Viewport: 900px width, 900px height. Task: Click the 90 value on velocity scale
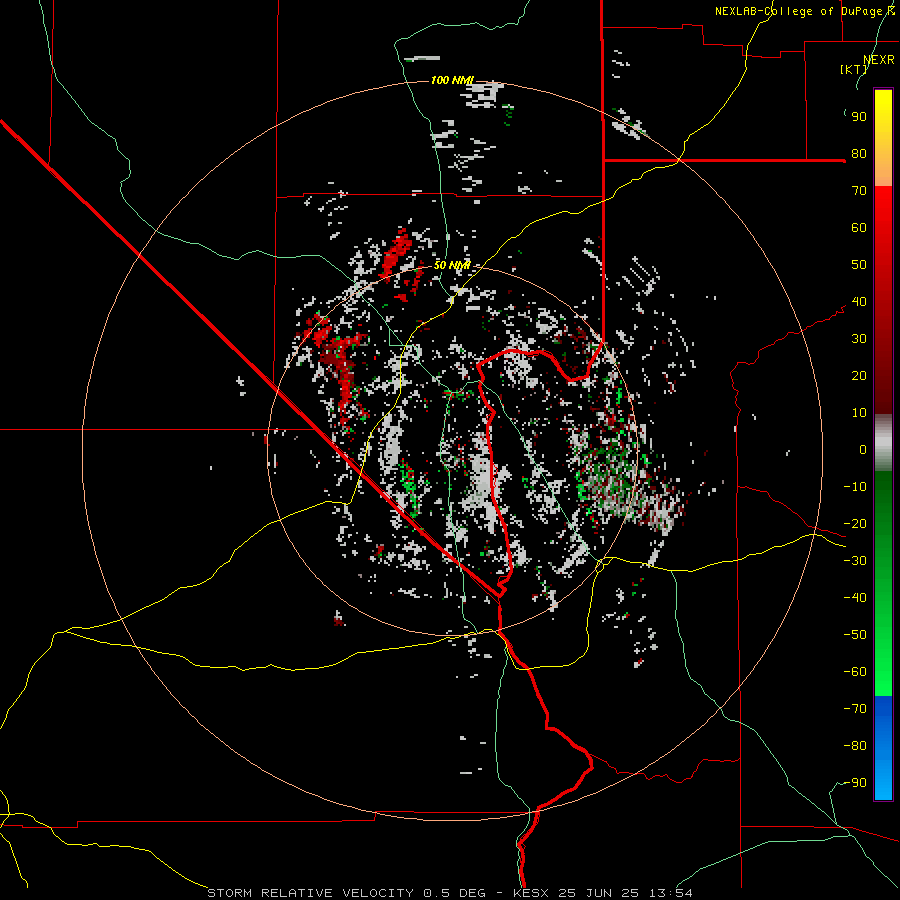pos(859,117)
